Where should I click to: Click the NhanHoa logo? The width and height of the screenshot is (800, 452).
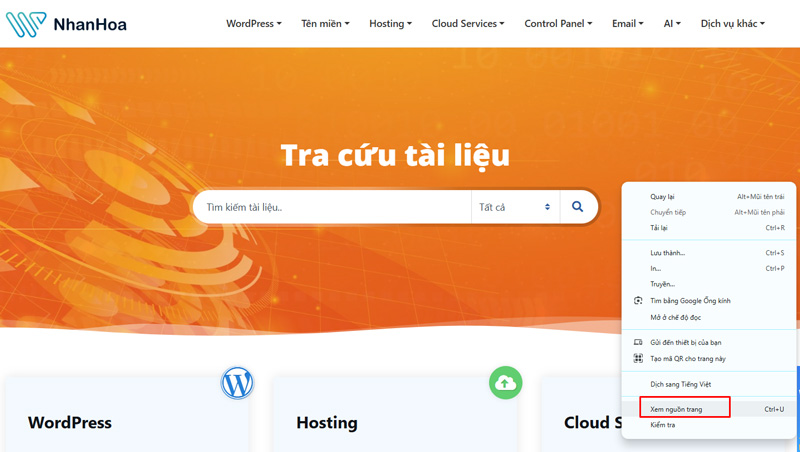(x=66, y=24)
